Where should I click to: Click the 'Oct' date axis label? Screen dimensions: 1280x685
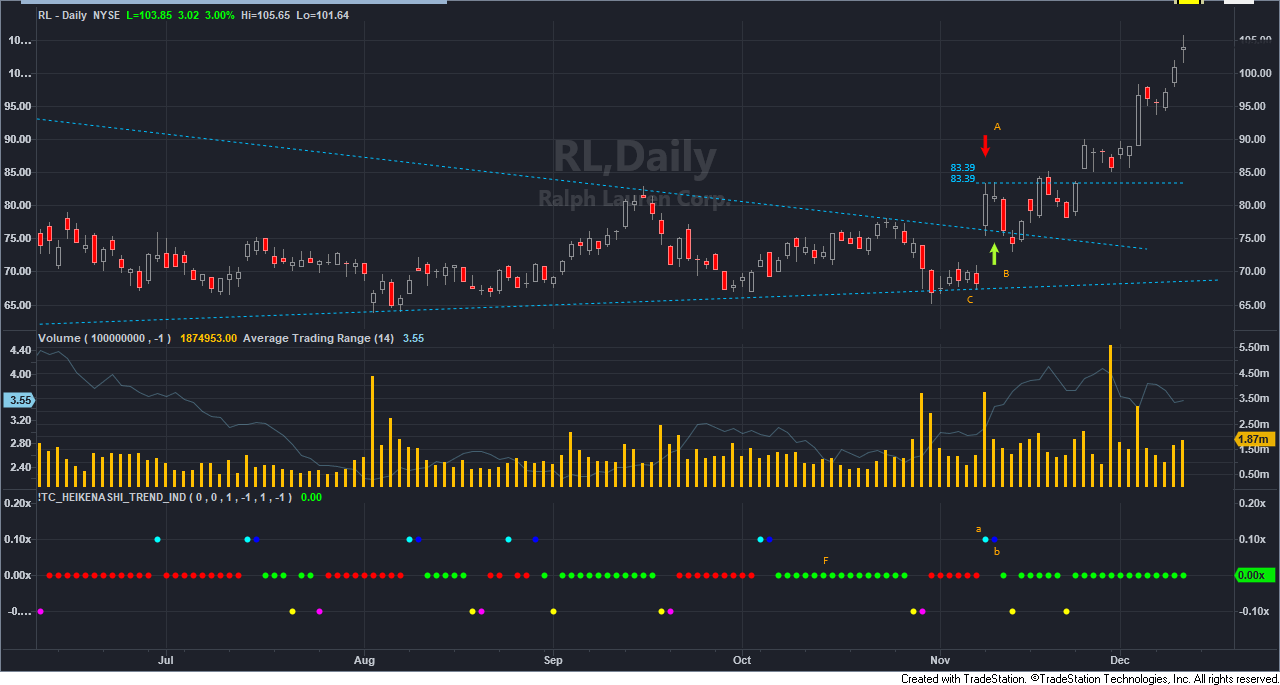tap(741, 660)
